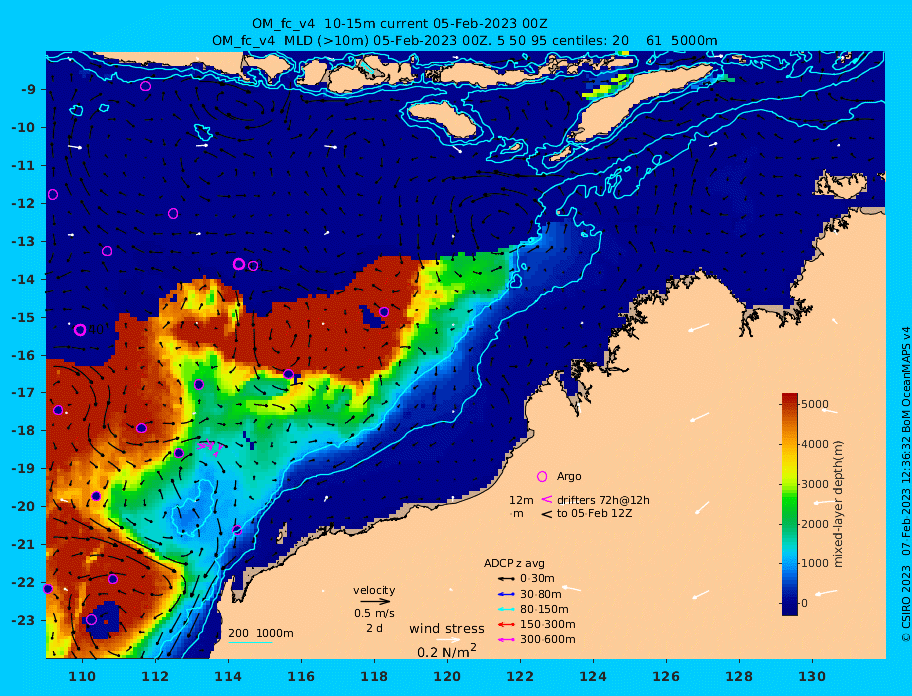Click the magenta drifters arrowhead in legend
912x696 pixels.
coord(546,499)
